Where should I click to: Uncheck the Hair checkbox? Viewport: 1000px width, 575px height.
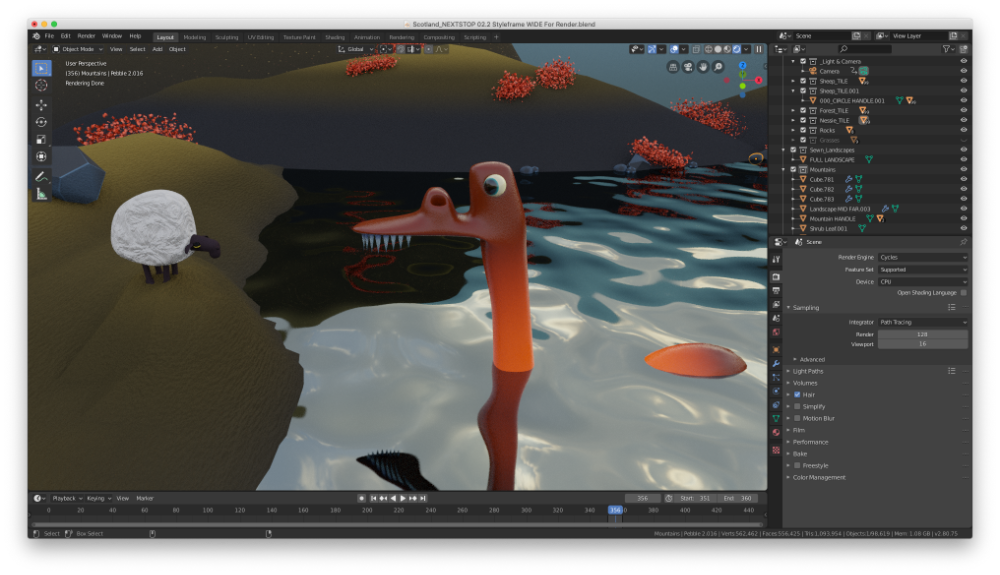(798, 394)
